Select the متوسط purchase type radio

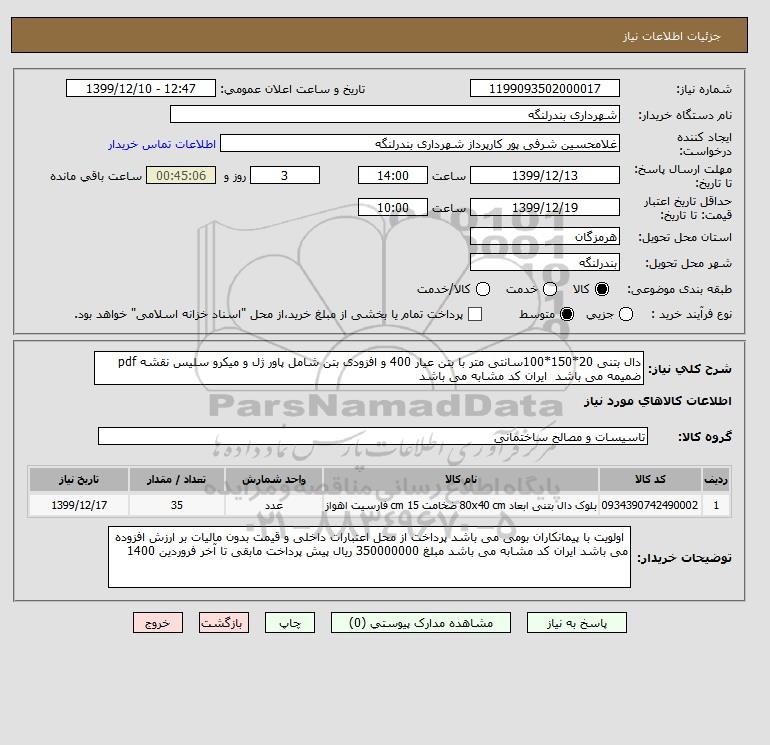[x=567, y=314]
